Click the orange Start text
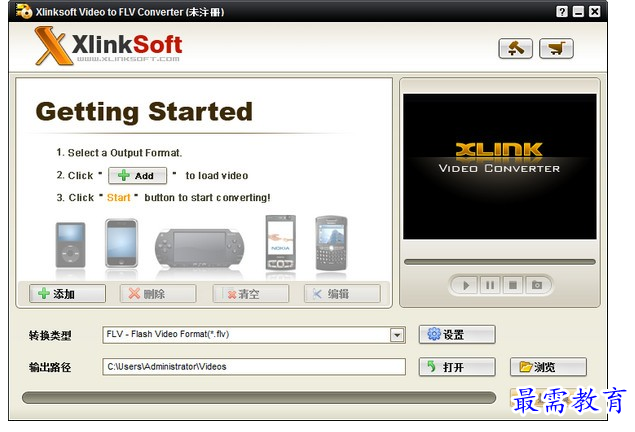 coord(119,198)
